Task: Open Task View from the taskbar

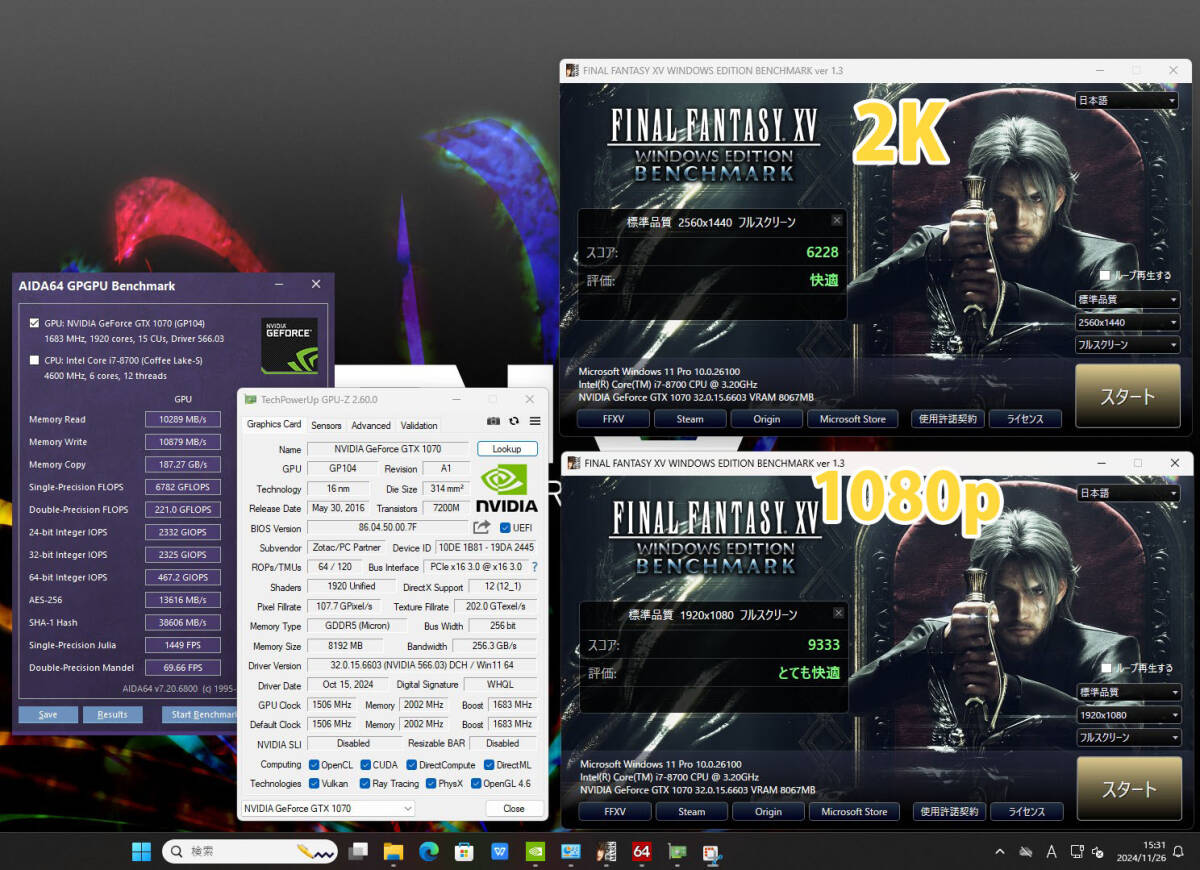Action: point(358,852)
